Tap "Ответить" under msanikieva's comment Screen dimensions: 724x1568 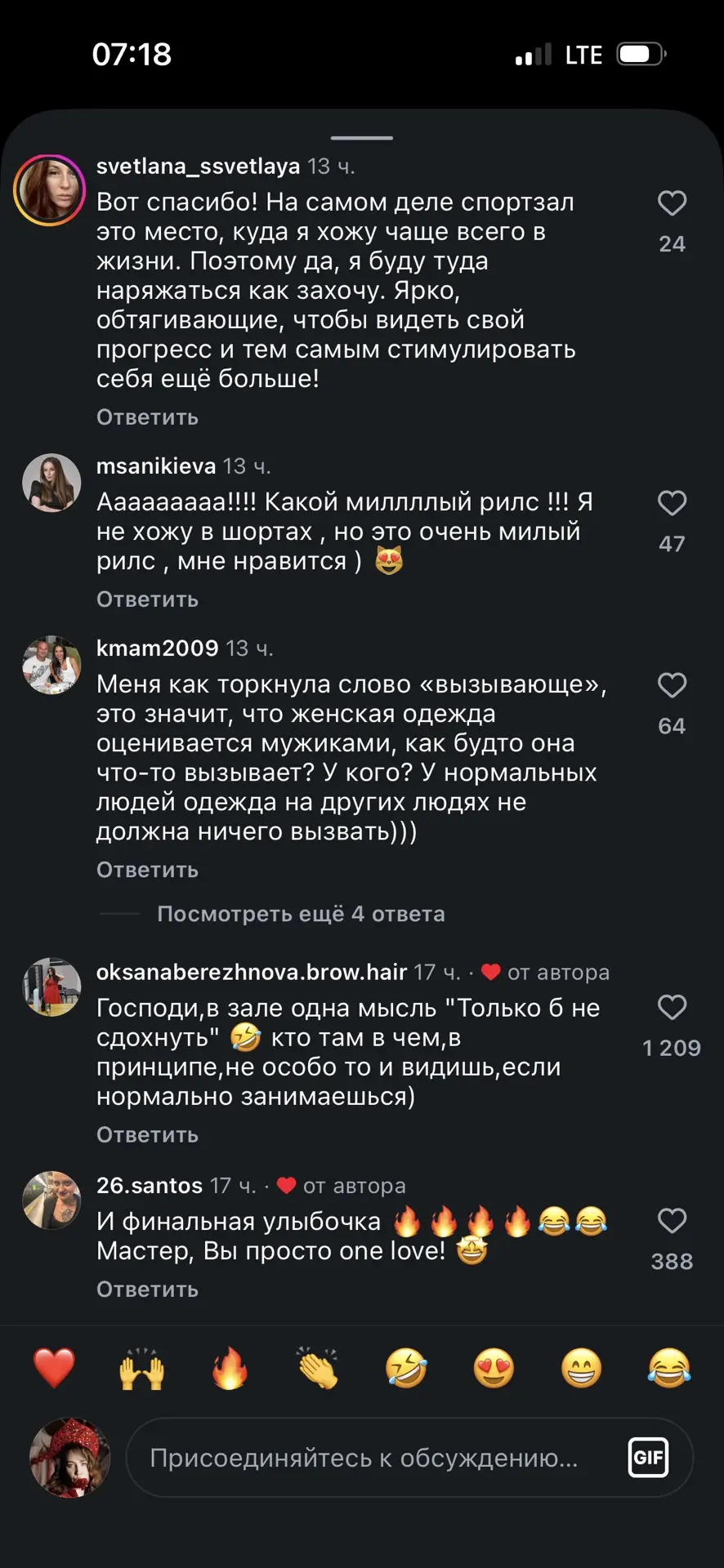pyautogui.click(x=147, y=599)
